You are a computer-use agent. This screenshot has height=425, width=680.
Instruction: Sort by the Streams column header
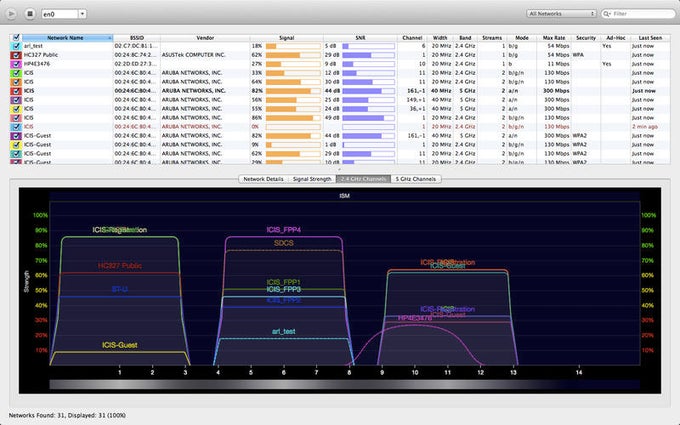(x=492, y=38)
